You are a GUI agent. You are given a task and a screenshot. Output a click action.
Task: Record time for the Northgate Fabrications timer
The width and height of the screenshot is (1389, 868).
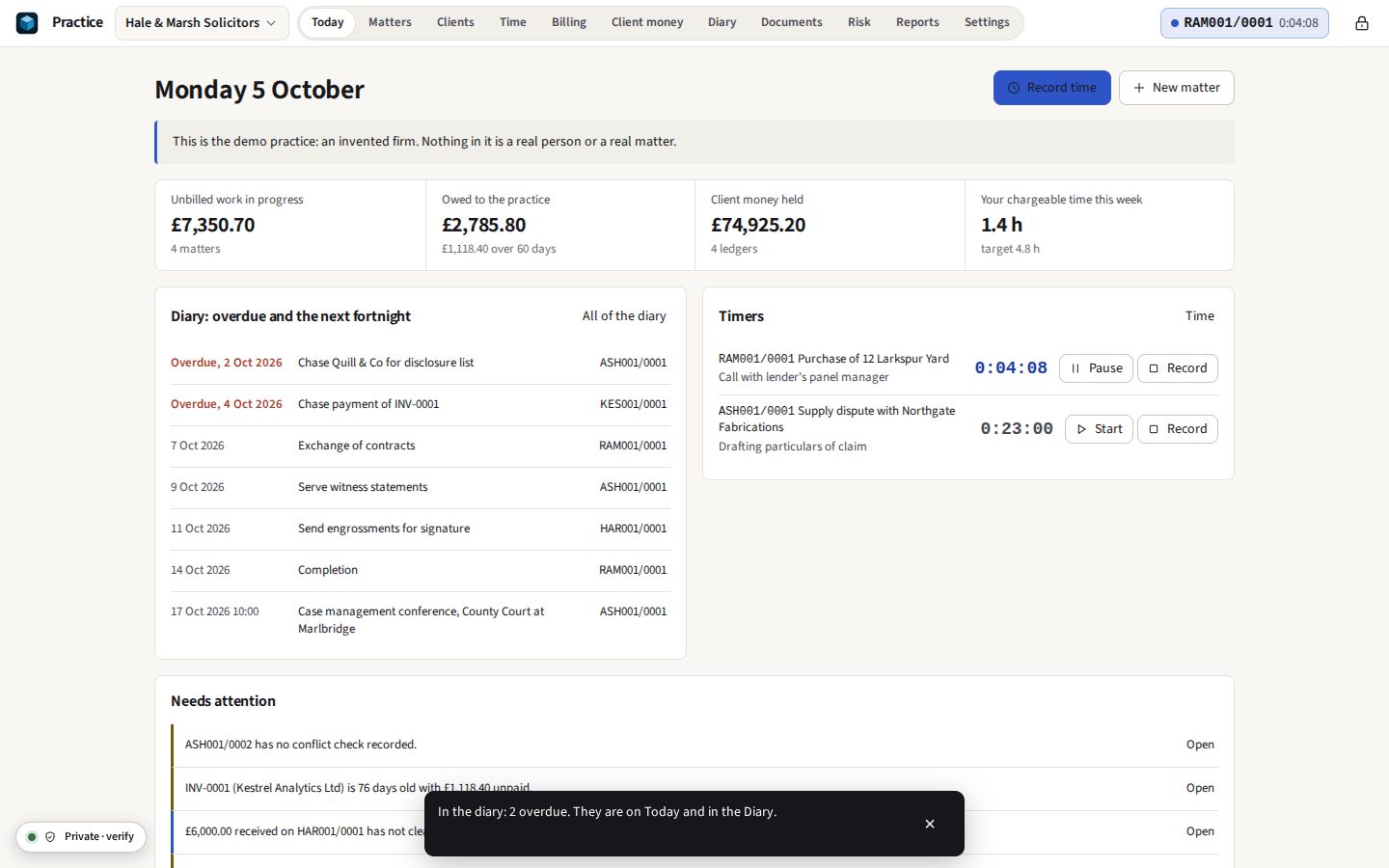click(x=1177, y=429)
